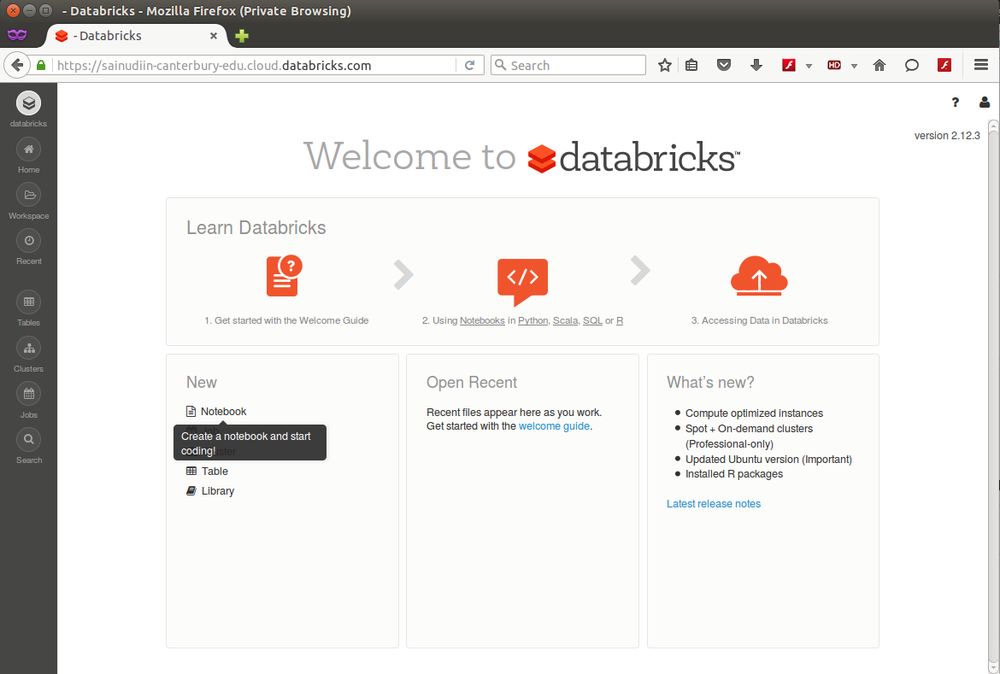Open the Clusters sidebar icon
The width and height of the screenshot is (1000, 674).
click(x=29, y=348)
